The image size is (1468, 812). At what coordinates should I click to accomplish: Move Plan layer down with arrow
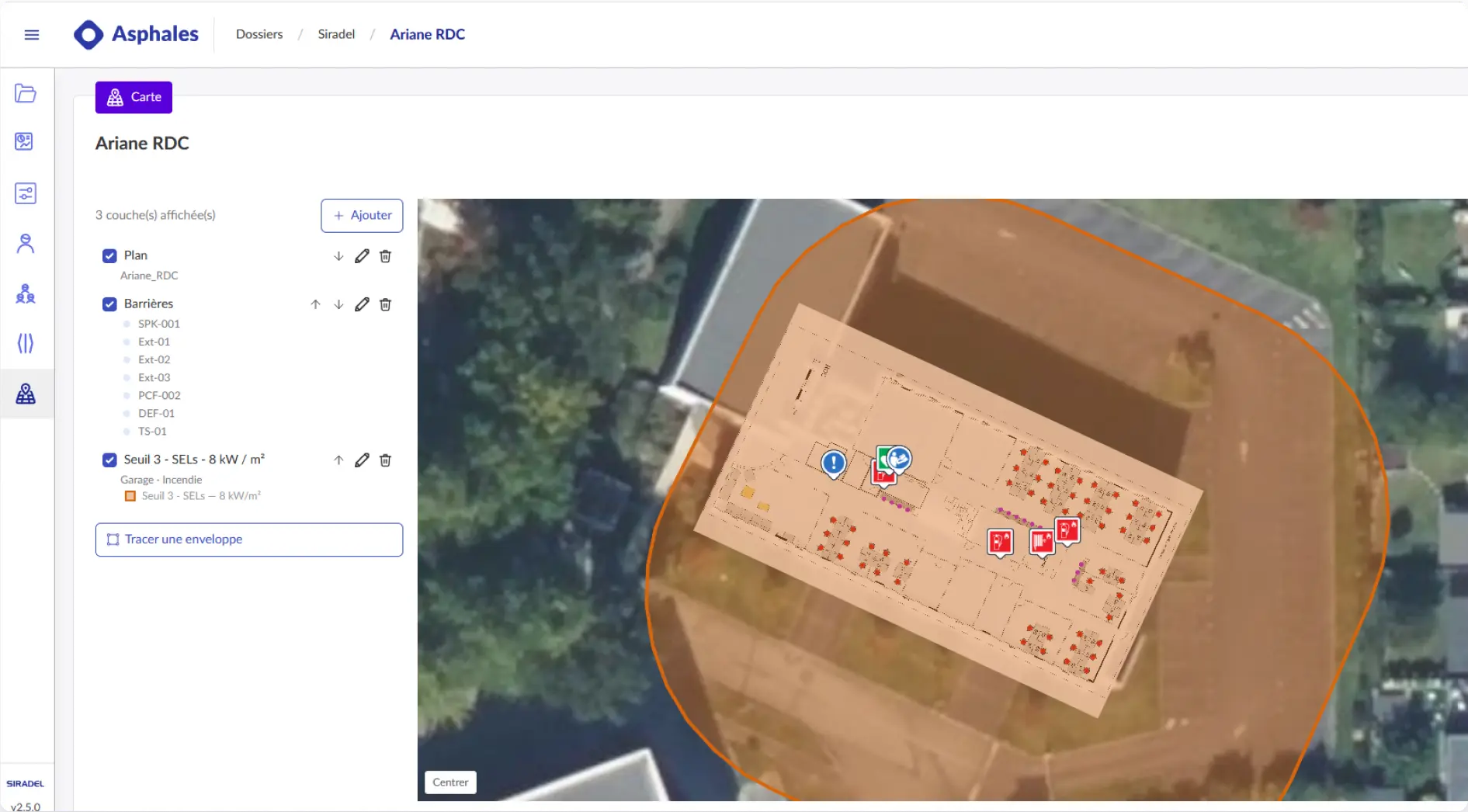point(338,256)
